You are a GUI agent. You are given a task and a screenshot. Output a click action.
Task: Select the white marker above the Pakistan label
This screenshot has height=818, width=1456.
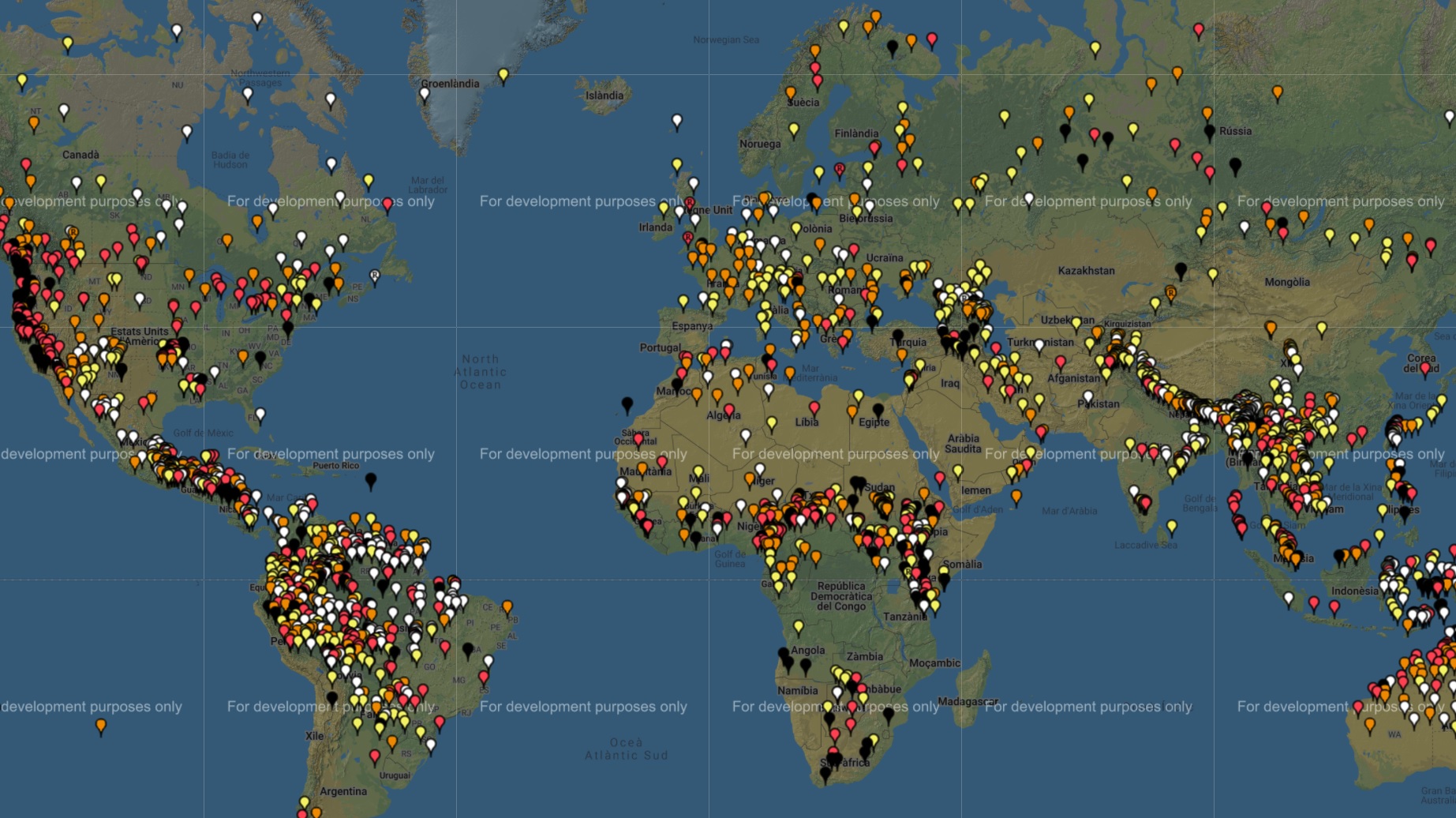pos(1088,397)
